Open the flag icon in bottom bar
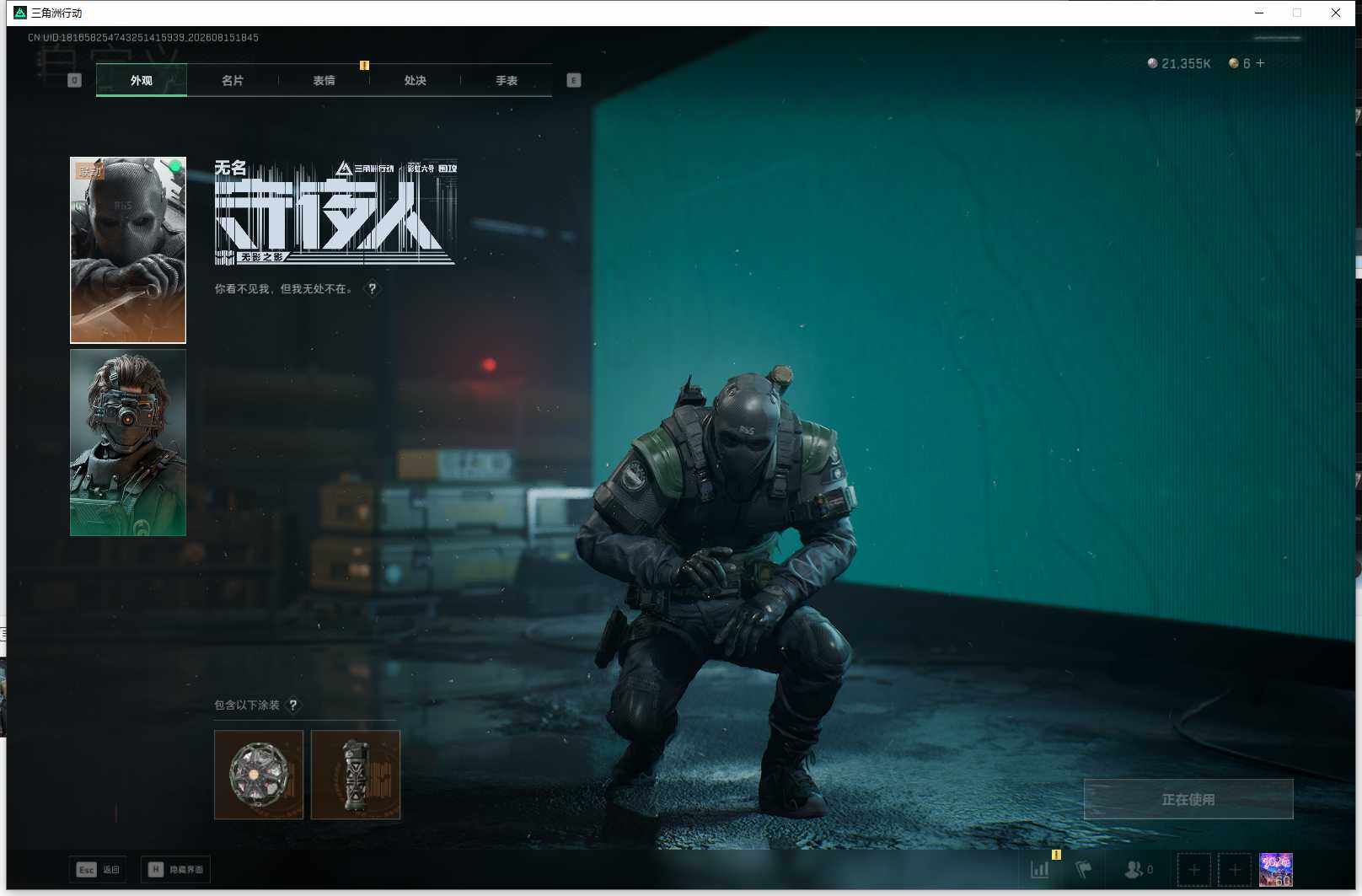1362x896 pixels. (x=1083, y=869)
